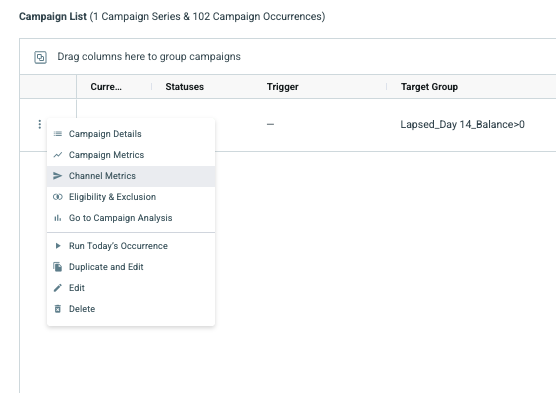Viewport: 556px width, 393px height.
Task: Click the Lapsed_Day 14_Balance>0 target group cell
Action: tap(462, 124)
